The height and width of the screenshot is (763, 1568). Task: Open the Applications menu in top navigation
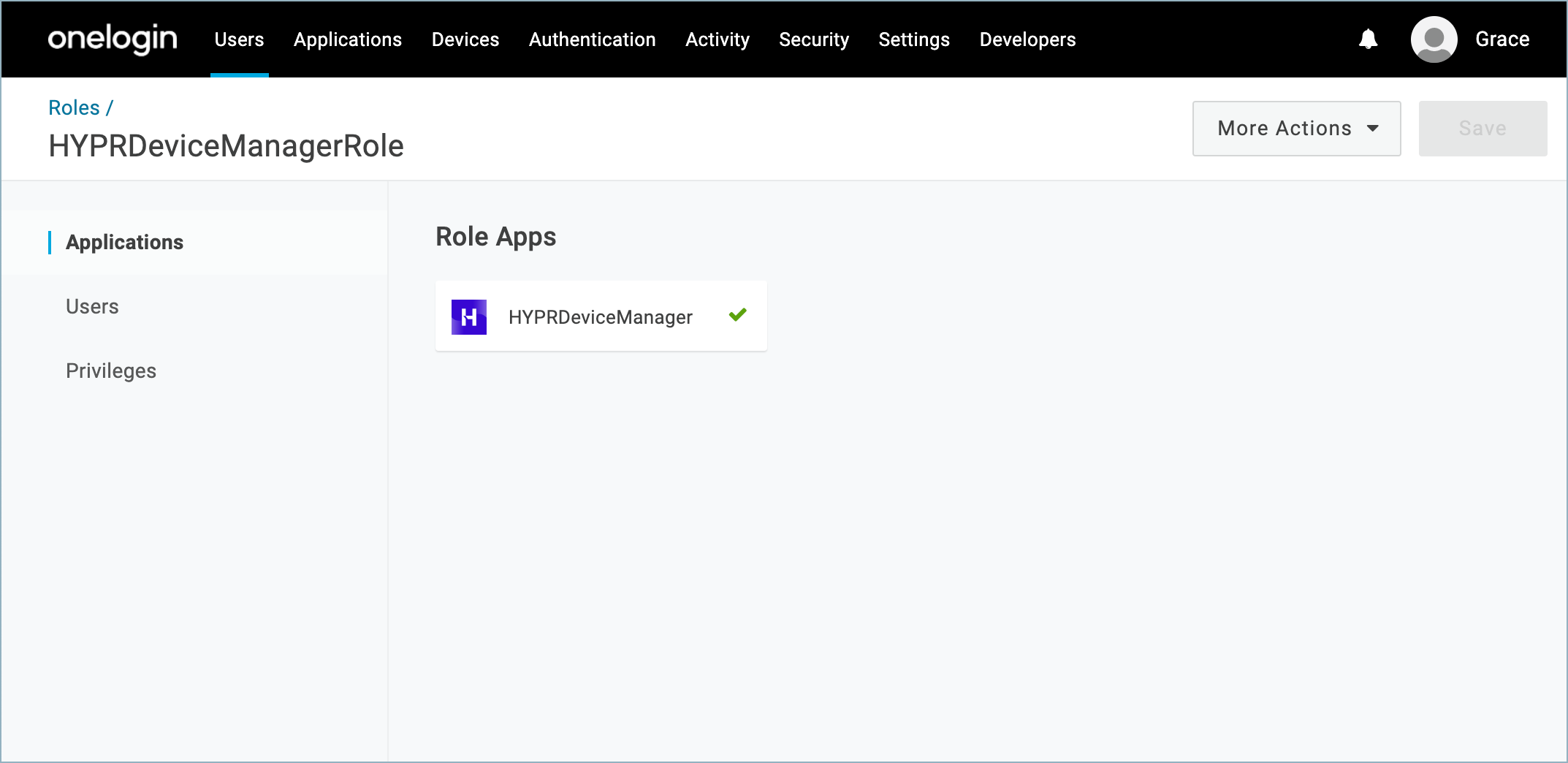point(348,39)
